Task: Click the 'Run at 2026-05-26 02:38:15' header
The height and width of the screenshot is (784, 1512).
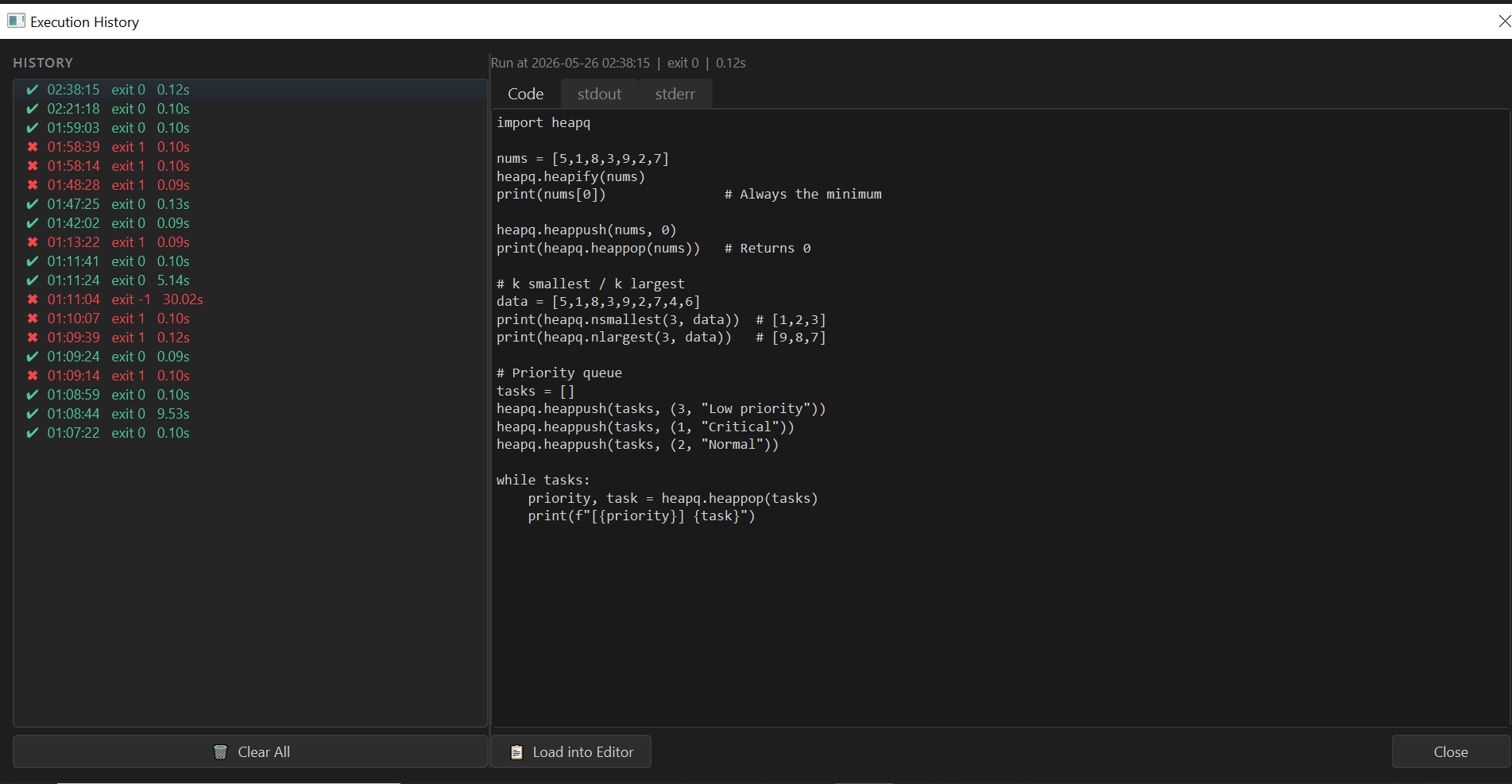Action: pos(570,63)
